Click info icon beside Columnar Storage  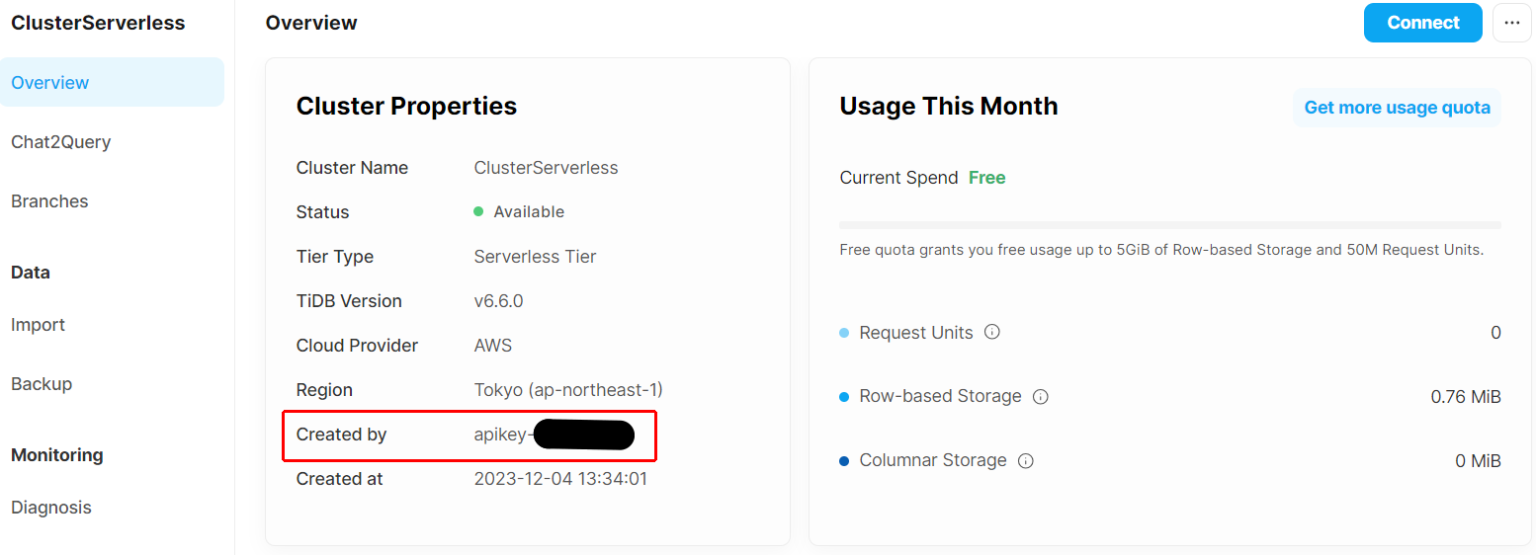click(1025, 461)
